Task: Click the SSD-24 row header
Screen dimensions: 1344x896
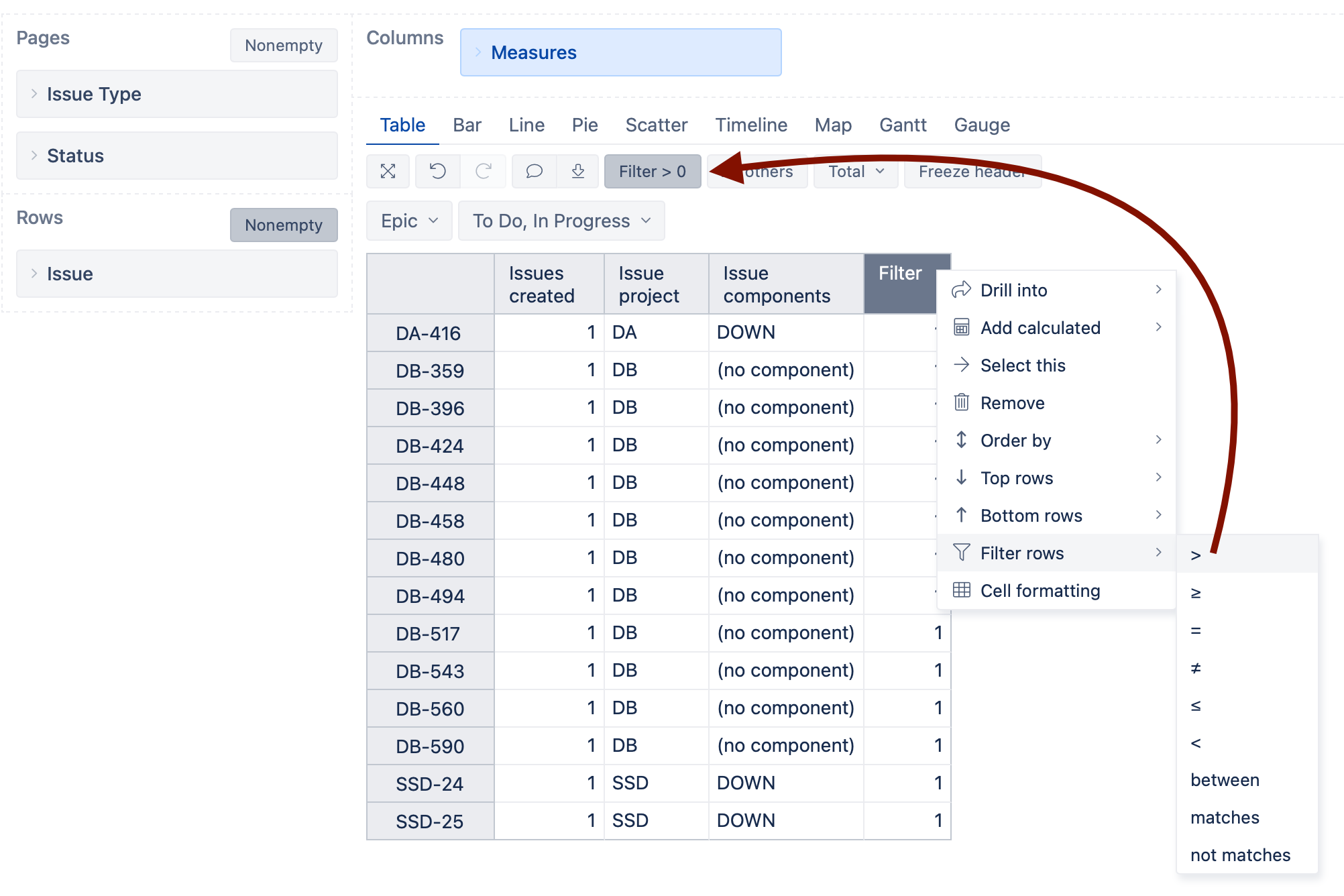Action: point(431,783)
